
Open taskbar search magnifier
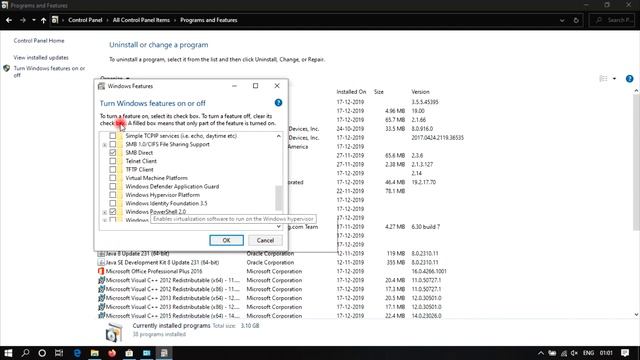[x=25, y=353]
